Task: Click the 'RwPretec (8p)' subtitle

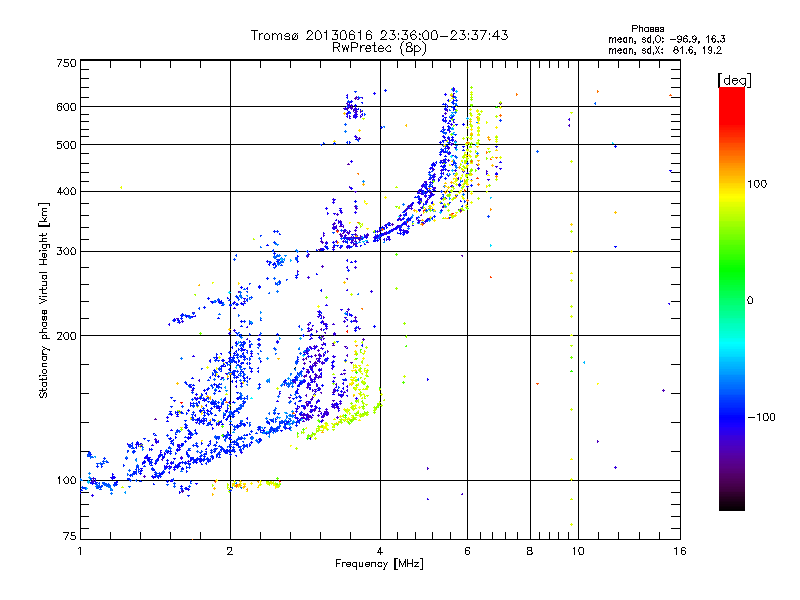Action: (379, 48)
